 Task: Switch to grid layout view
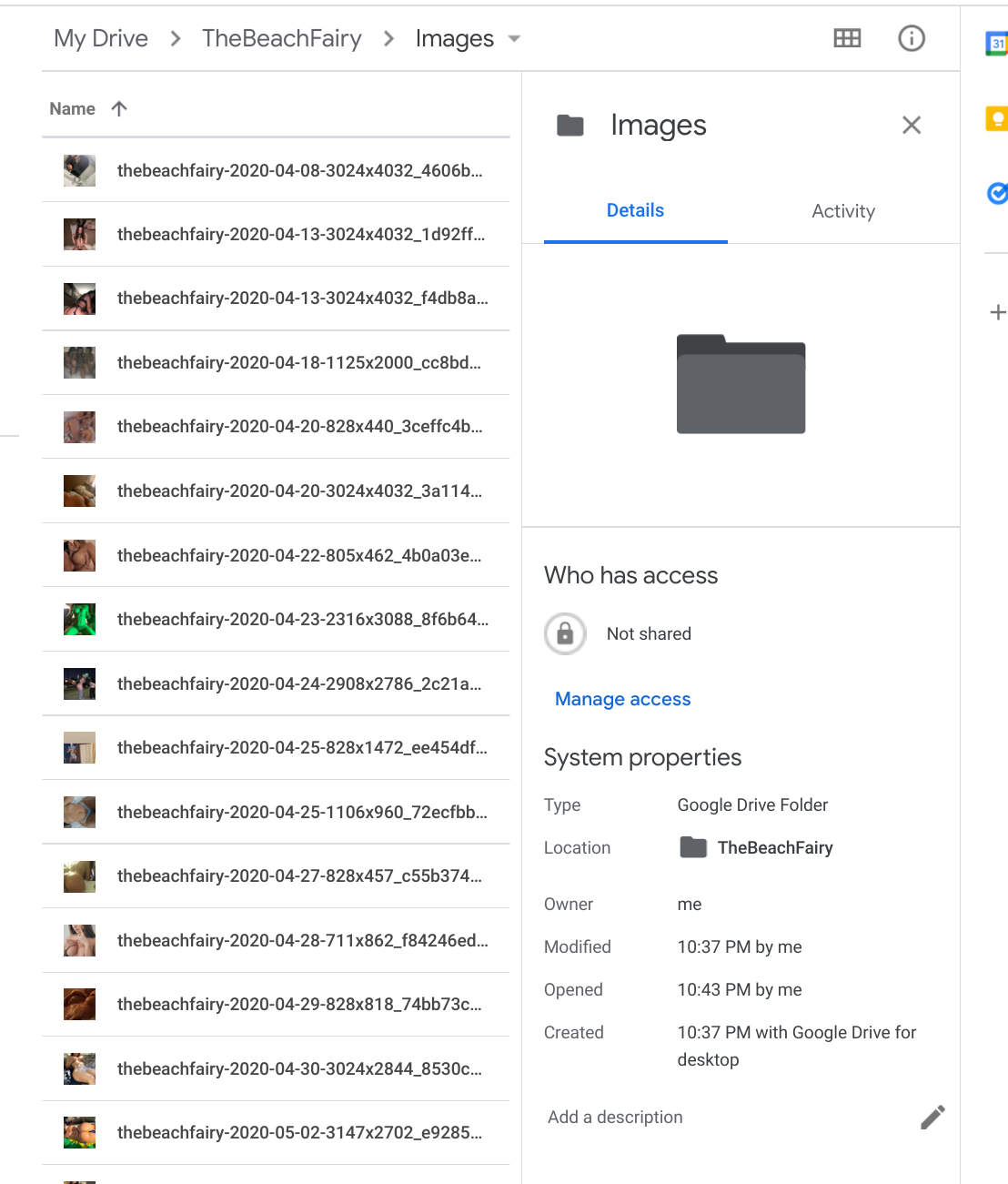point(847,37)
